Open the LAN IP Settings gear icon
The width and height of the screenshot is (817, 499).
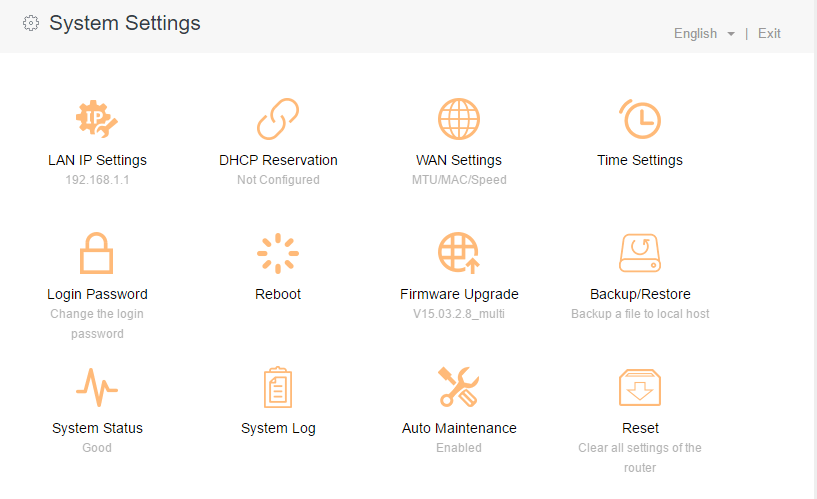(x=97, y=119)
